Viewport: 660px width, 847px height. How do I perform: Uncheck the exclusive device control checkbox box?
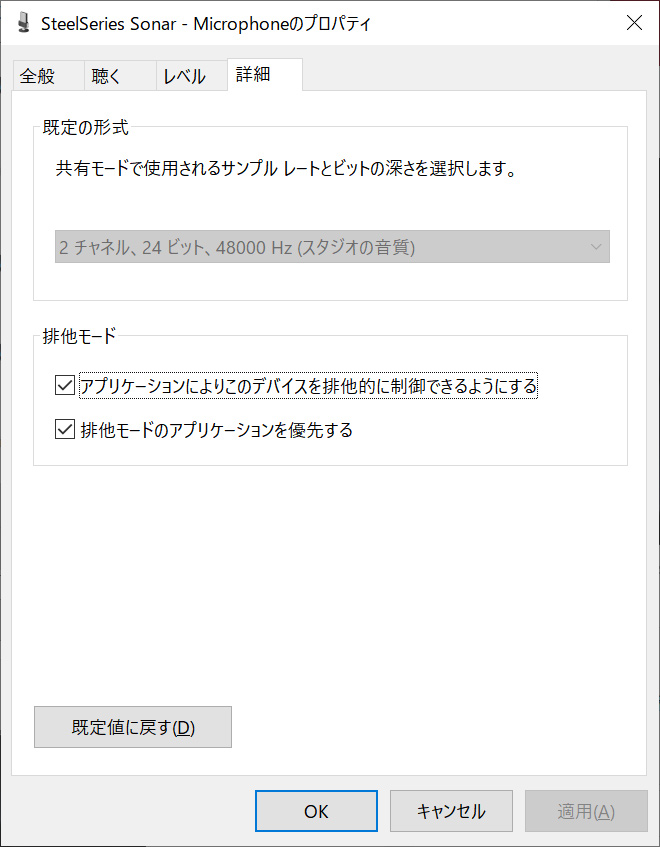coord(66,385)
